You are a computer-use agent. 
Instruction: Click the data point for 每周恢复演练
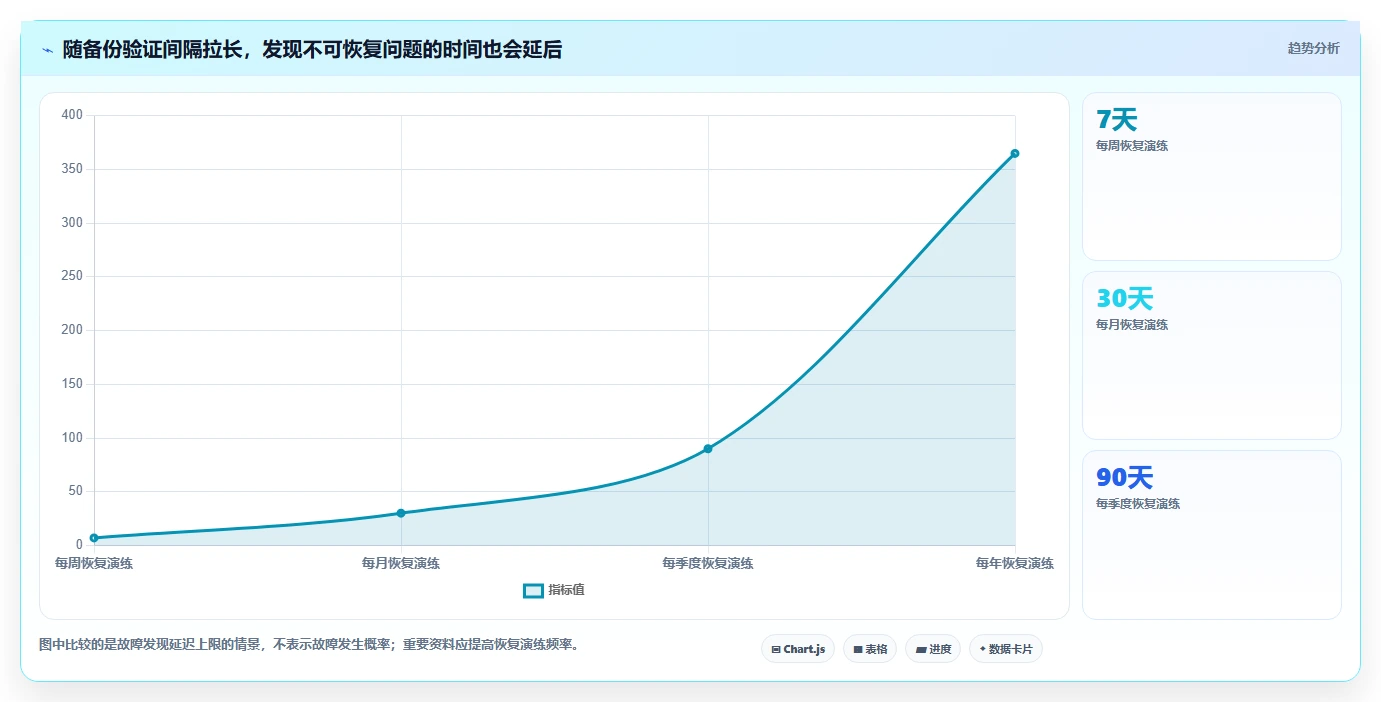point(94,538)
